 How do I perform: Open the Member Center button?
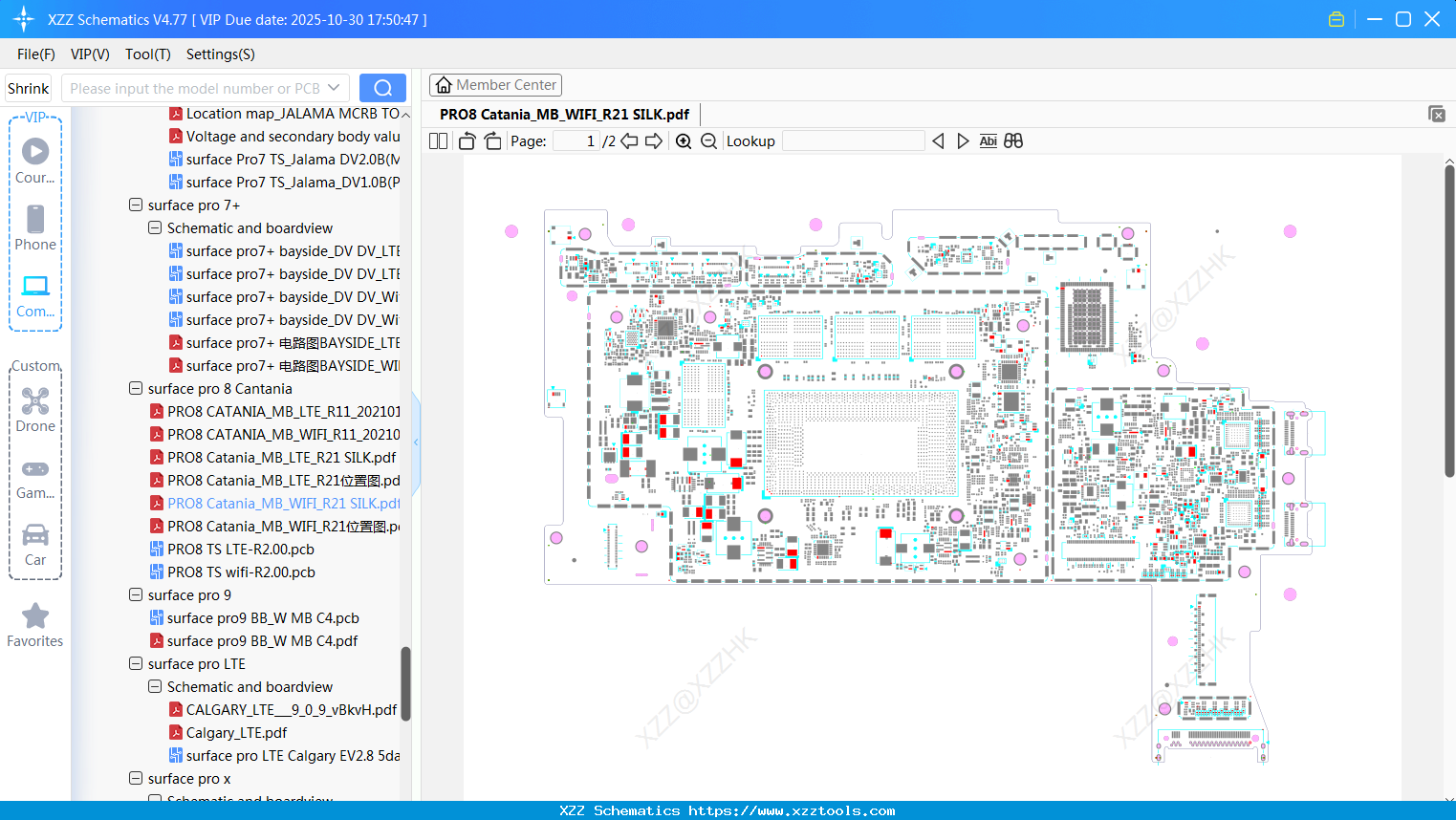tap(495, 85)
